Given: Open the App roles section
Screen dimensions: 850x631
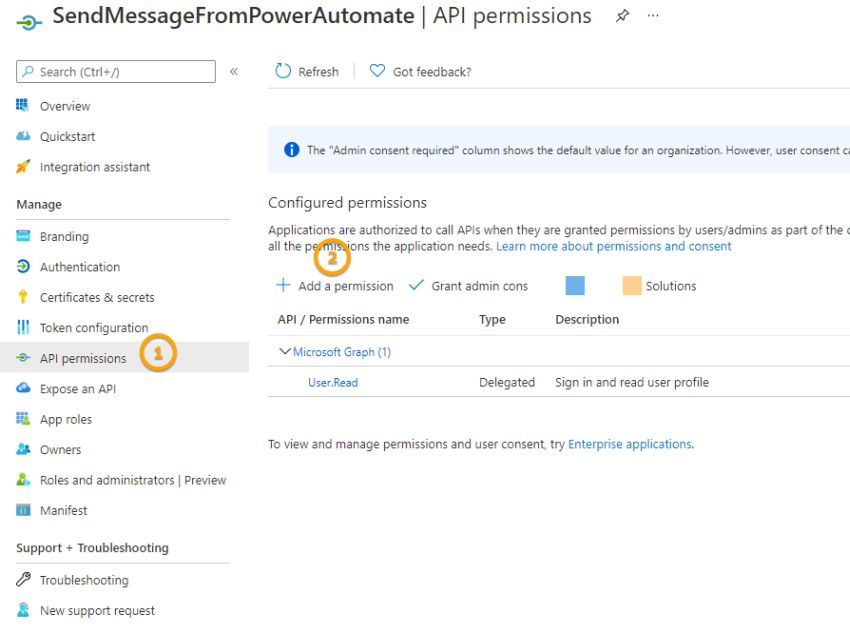Looking at the screenshot, I should (66, 418).
